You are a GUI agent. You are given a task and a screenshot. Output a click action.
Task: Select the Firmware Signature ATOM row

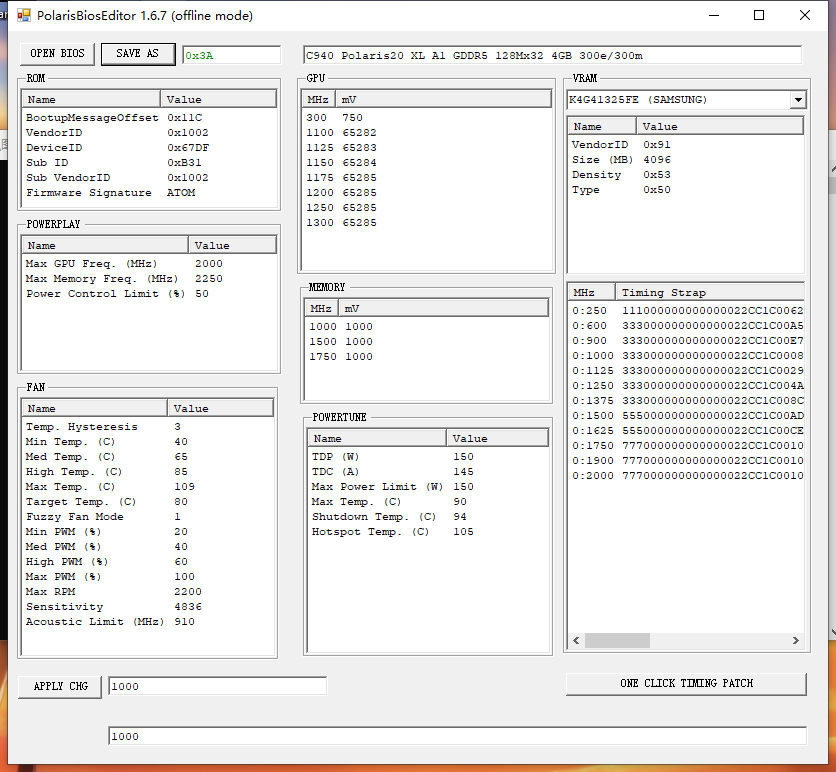(149, 192)
